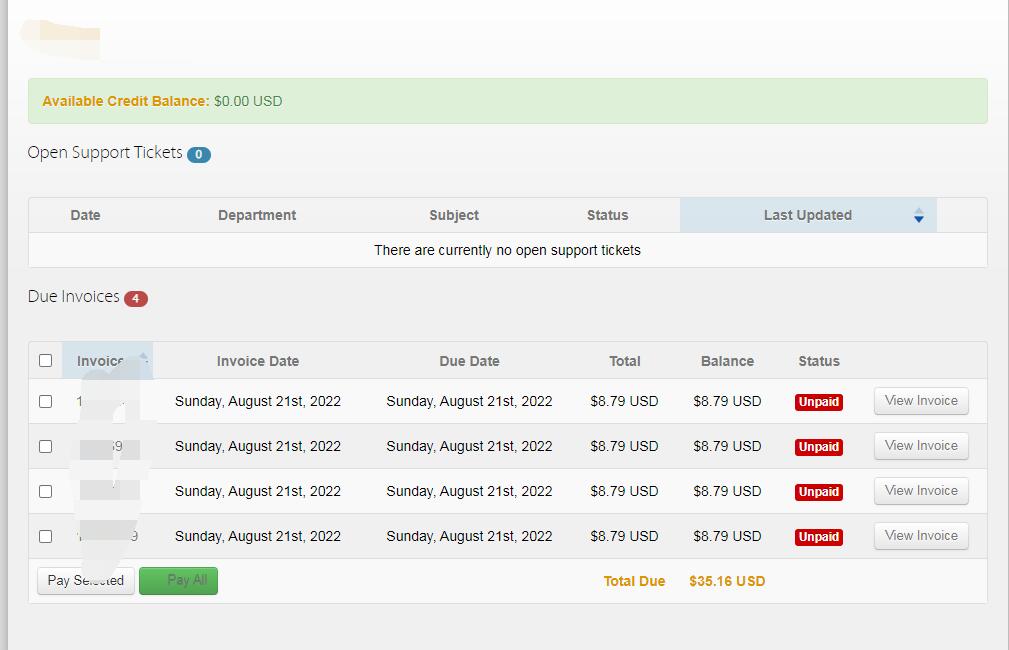Click the Due Invoices count badge
1009x650 pixels.
[x=136, y=298]
